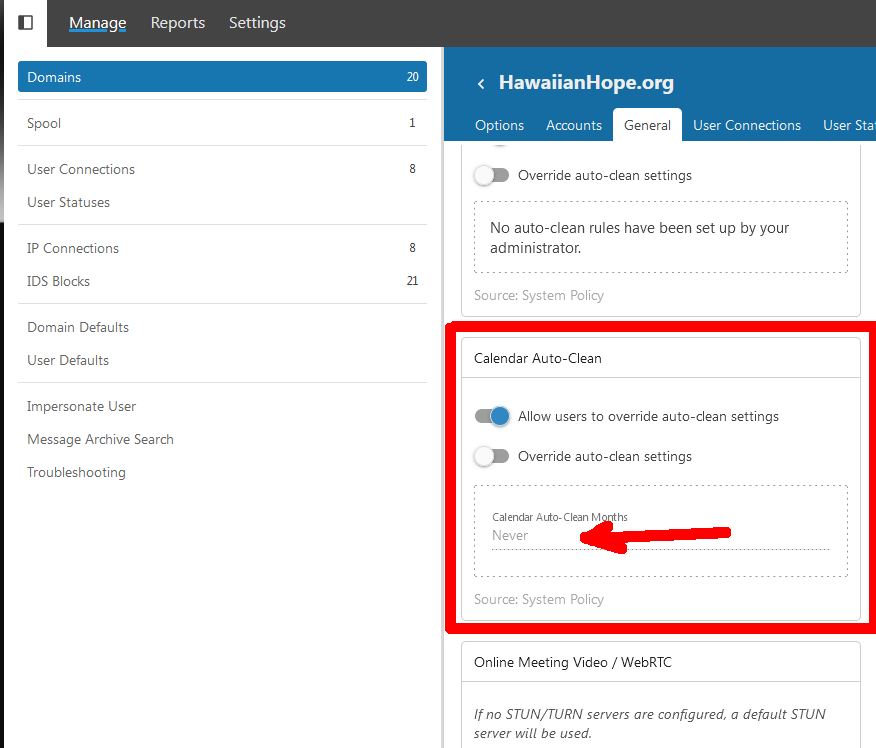
Task: Open the Calendar Auto-Clean Months dropdown
Action: (x=660, y=536)
